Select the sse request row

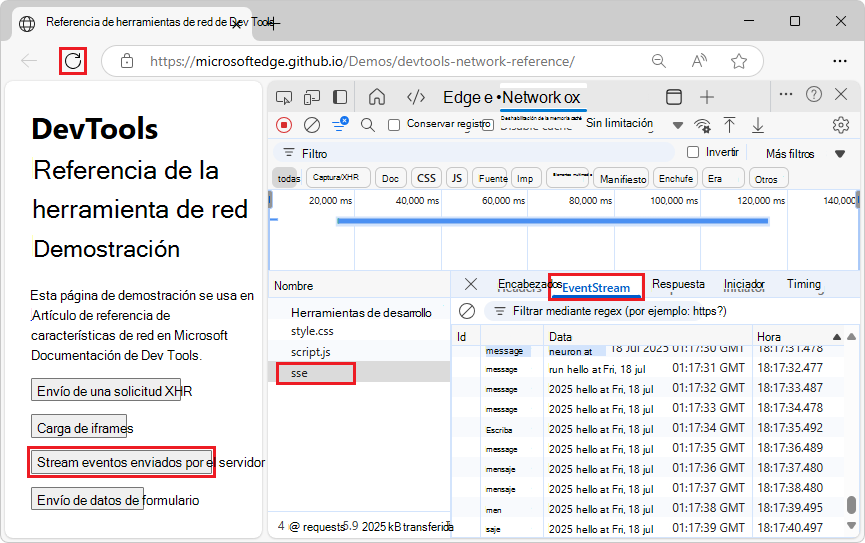(359, 373)
